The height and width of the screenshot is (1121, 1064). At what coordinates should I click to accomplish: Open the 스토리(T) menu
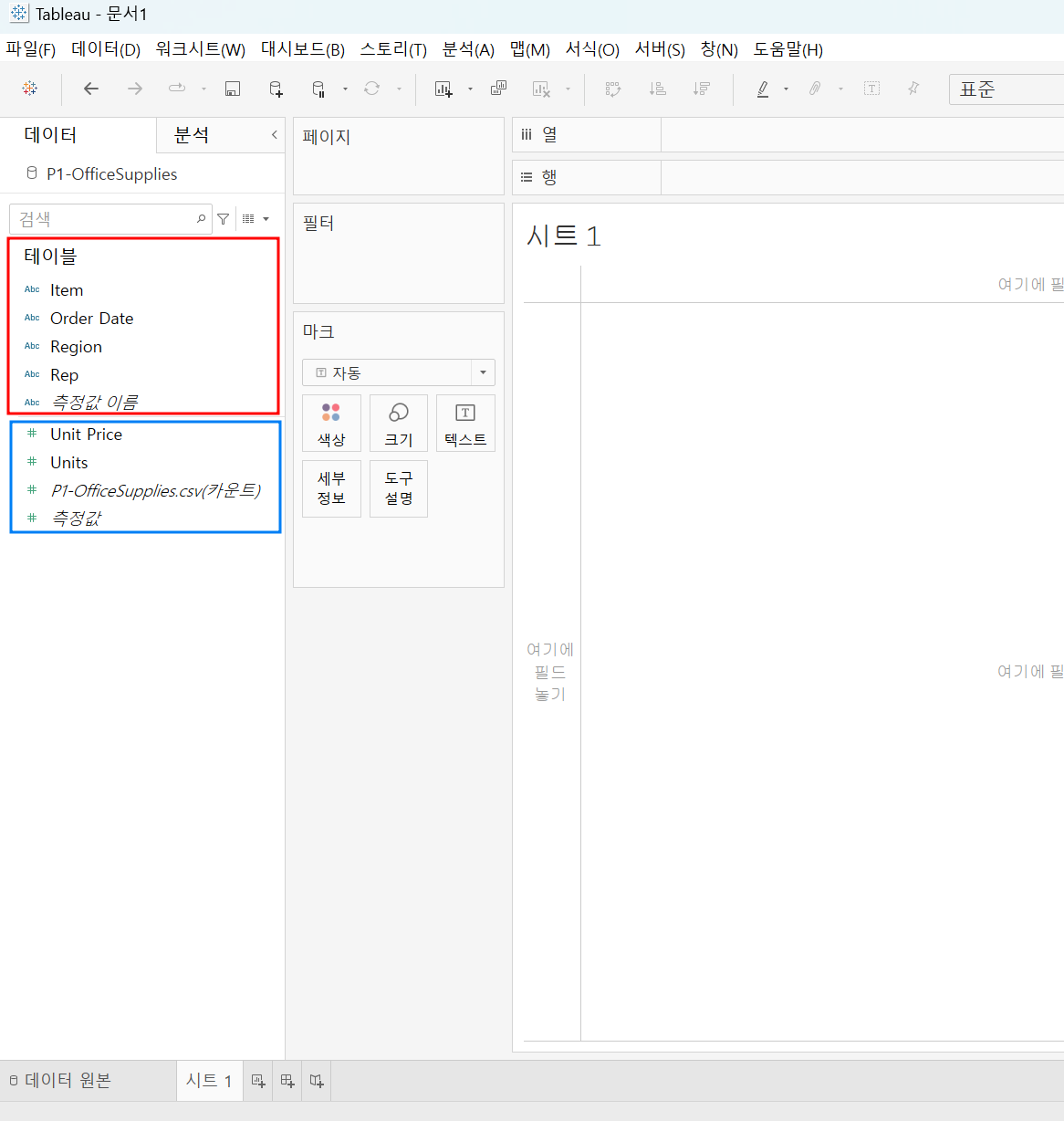pos(393,49)
